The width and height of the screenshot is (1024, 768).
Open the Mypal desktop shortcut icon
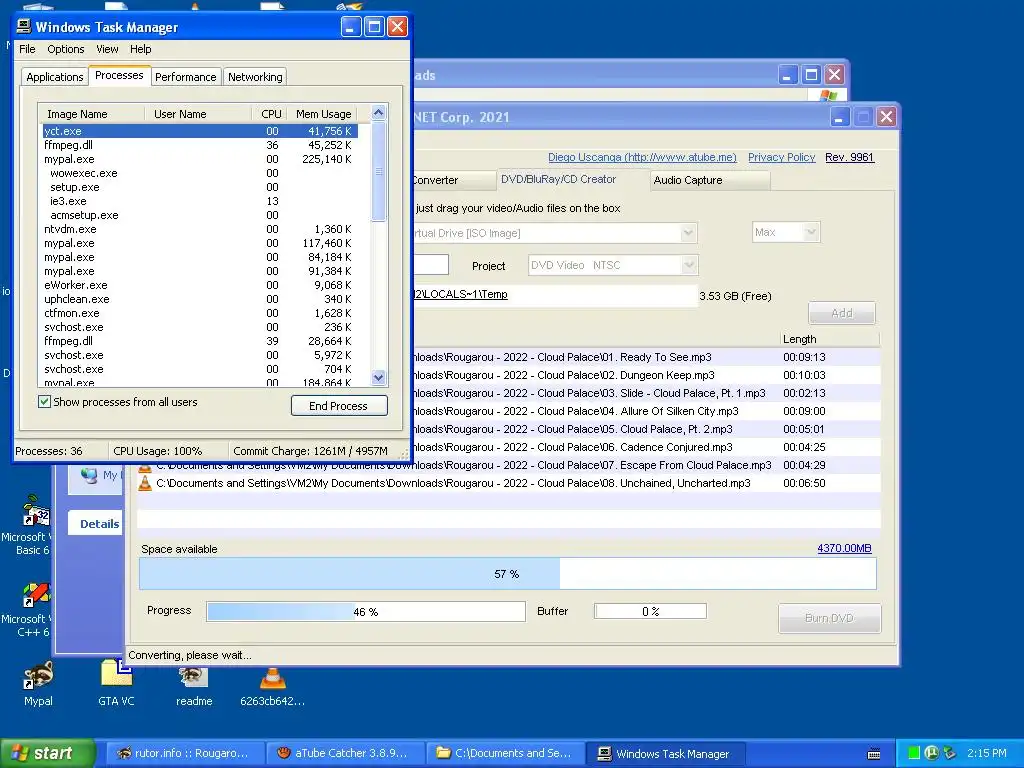pos(38,676)
